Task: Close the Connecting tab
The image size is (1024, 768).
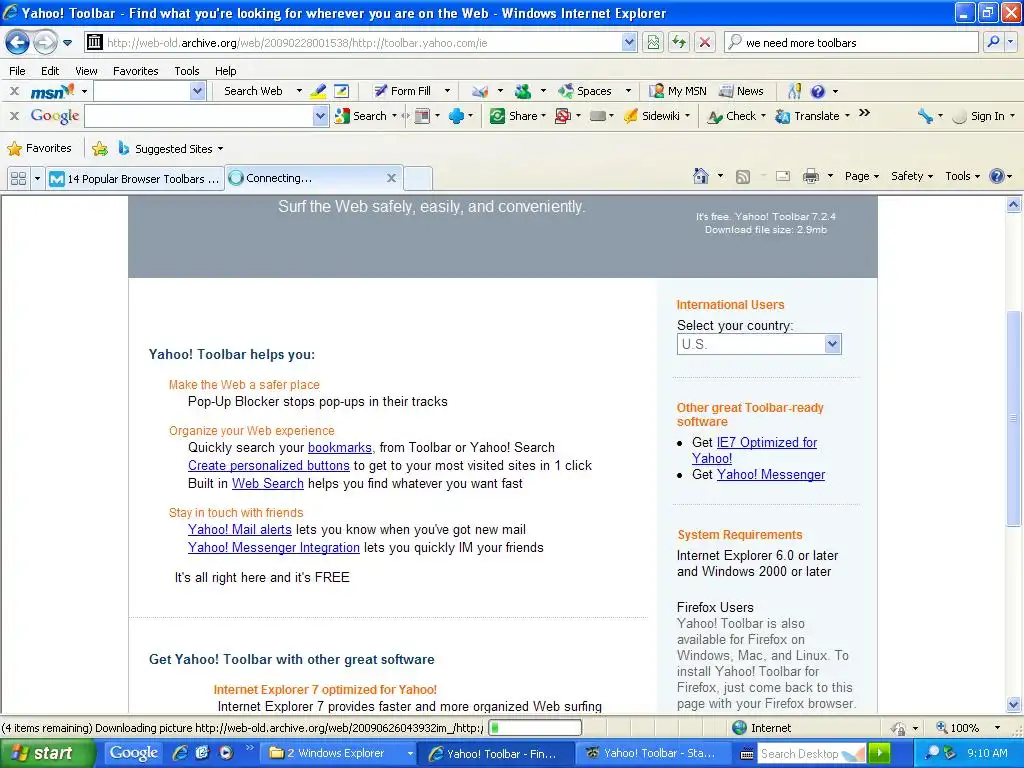Action: pyautogui.click(x=391, y=178)
